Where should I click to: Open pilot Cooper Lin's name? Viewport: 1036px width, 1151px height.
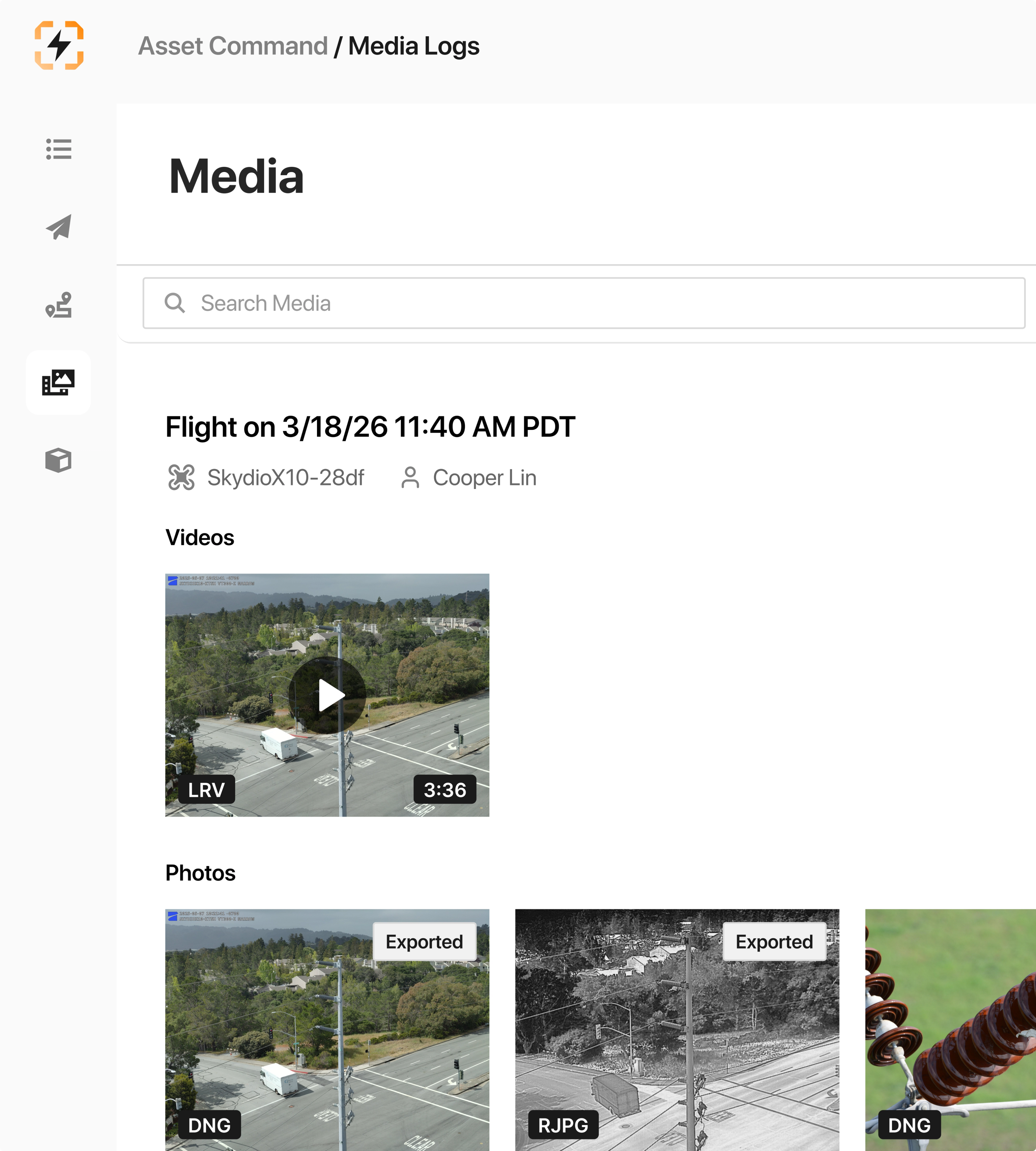485,478
